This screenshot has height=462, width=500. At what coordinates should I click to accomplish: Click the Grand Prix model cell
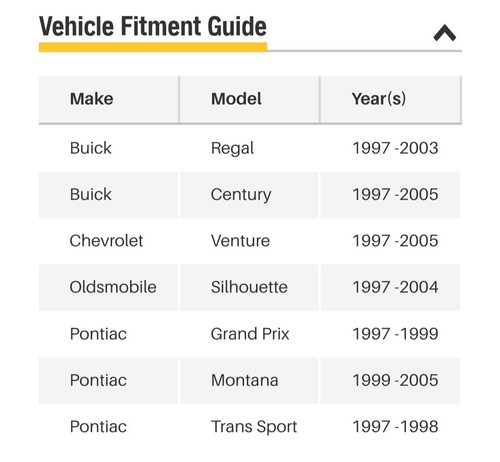(250, 334)
